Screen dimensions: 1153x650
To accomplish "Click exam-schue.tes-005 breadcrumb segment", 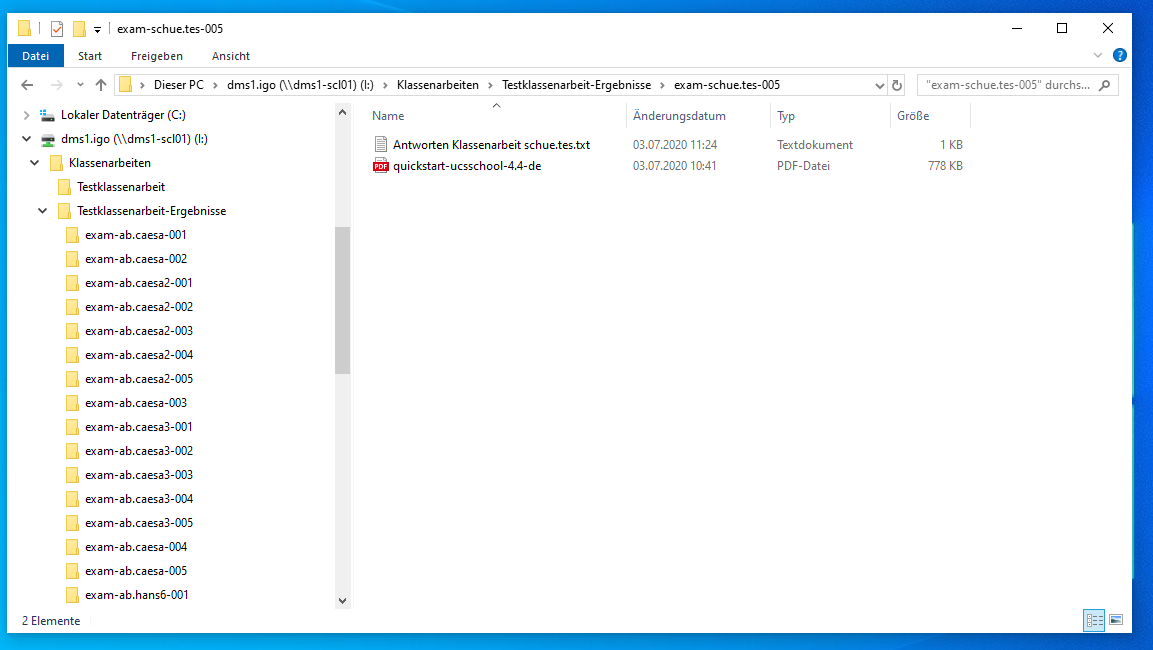I will coord(727,85).
